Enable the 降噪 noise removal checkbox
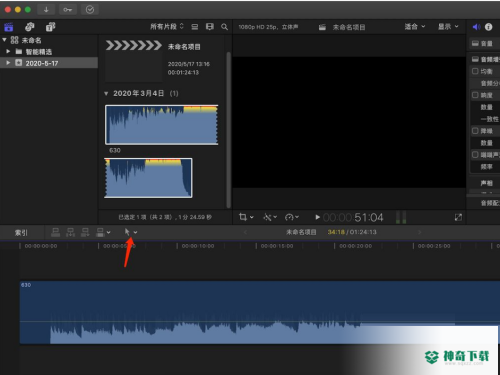The height and width of the screenshot is (375, 500). point(475,131)
